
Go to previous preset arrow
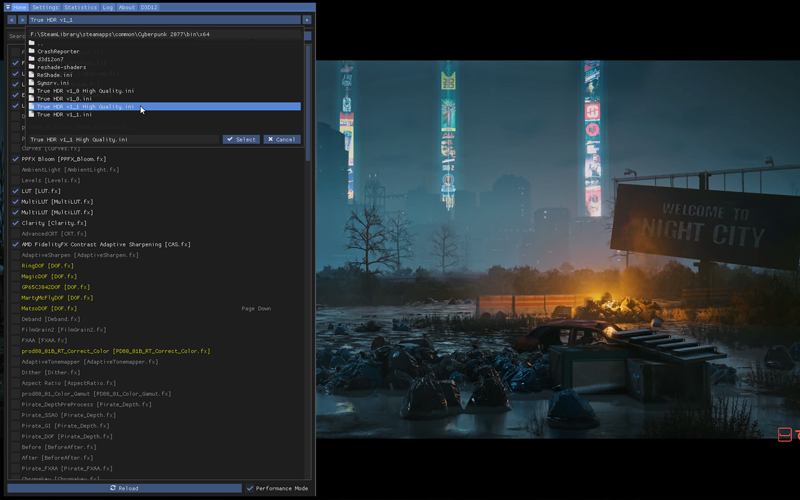click(x=12, y=20)
